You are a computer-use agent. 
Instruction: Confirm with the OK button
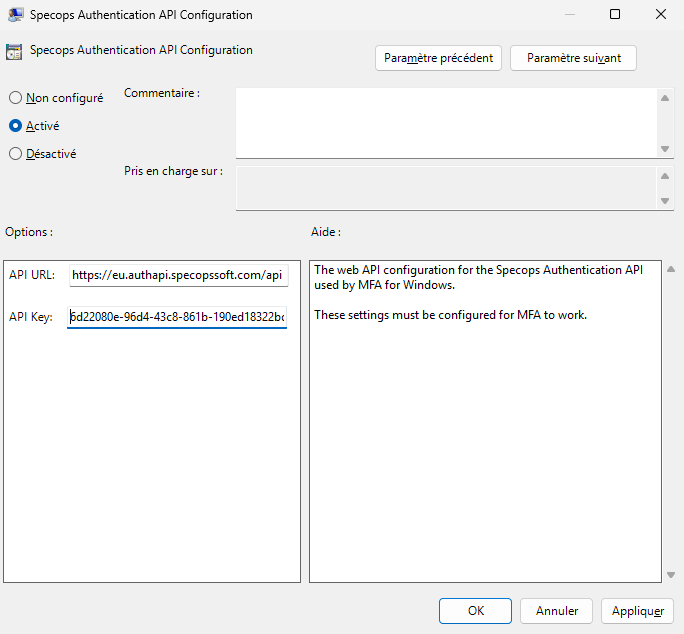(475, 610)
